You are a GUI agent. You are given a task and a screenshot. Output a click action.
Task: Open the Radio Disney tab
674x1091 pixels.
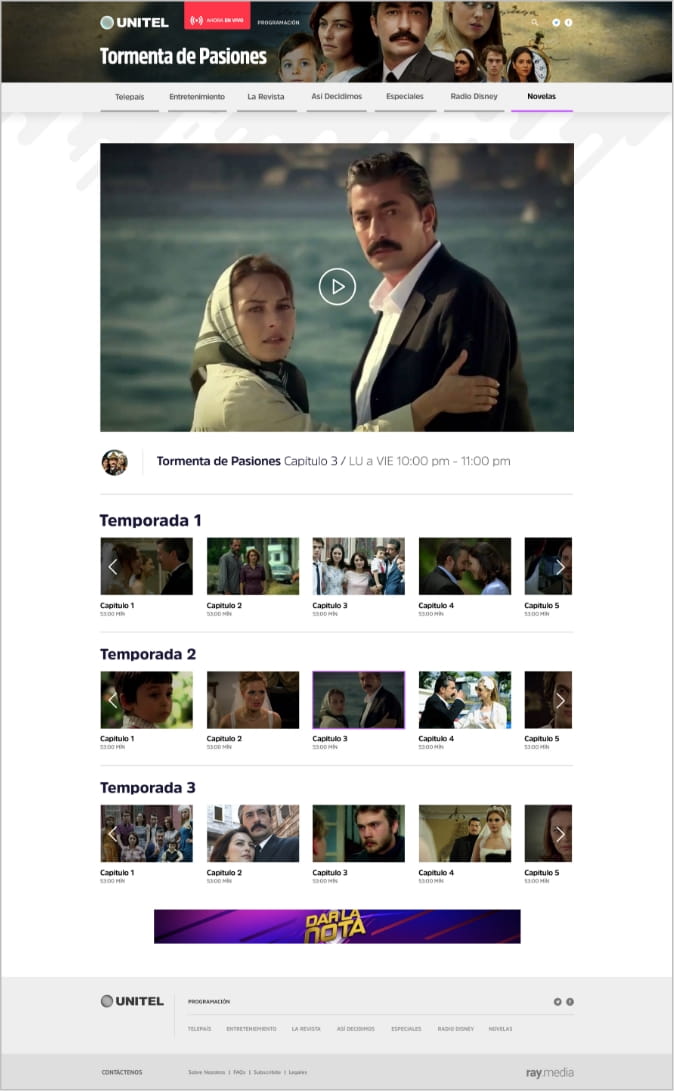coord(473,96)
